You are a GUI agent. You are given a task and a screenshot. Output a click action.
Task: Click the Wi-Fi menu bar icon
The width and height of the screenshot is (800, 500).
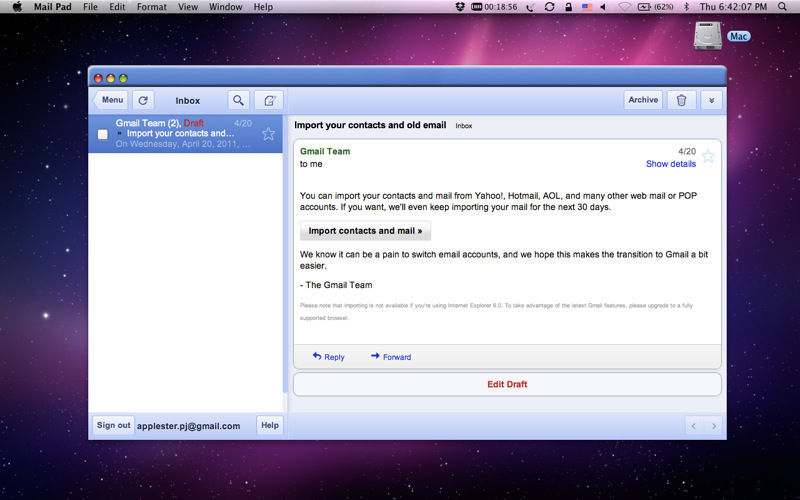(x=624, y=7)
